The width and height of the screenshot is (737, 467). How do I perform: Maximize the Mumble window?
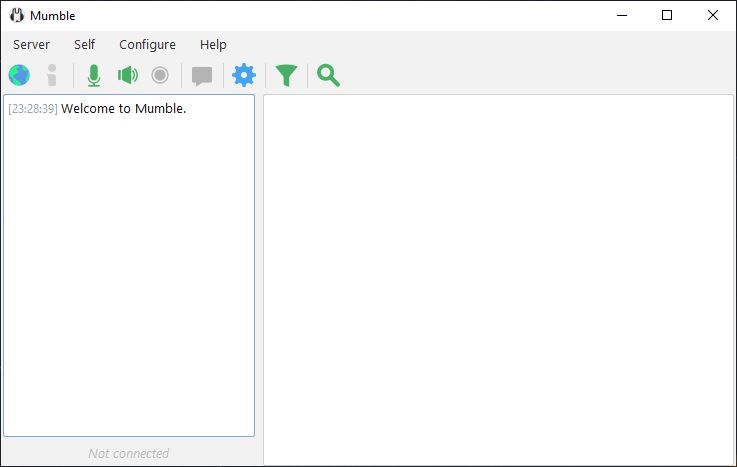click(666, 16)
